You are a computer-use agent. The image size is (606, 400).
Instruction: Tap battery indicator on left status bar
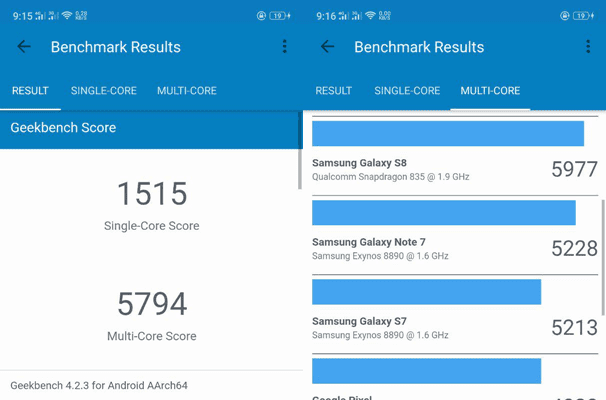[x=280, y=16]
